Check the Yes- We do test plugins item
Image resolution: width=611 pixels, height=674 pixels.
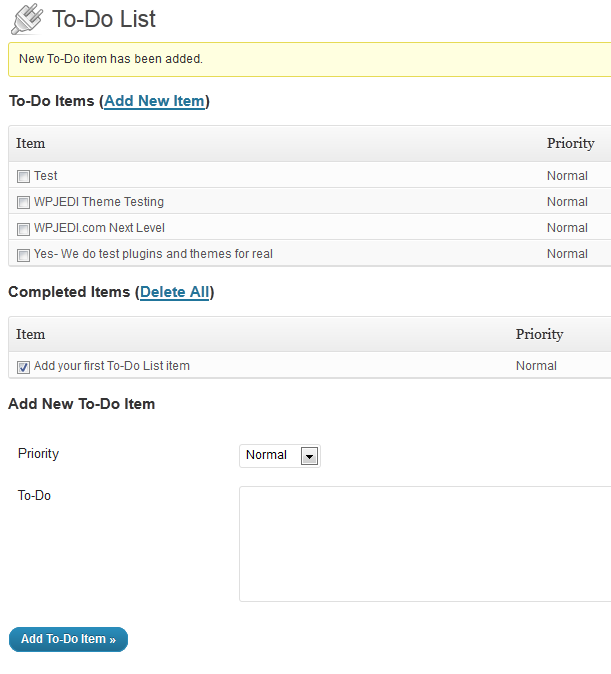pos(23,255)
